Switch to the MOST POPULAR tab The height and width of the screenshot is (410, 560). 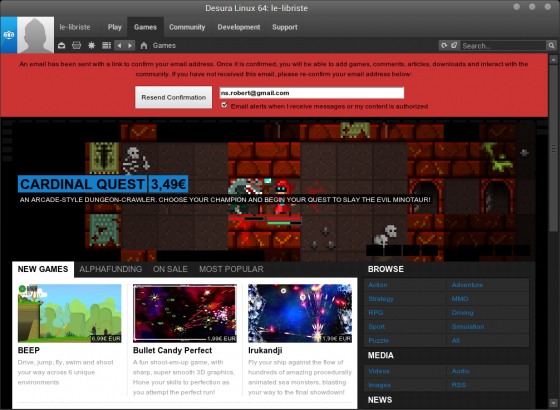tap(231, 269)
